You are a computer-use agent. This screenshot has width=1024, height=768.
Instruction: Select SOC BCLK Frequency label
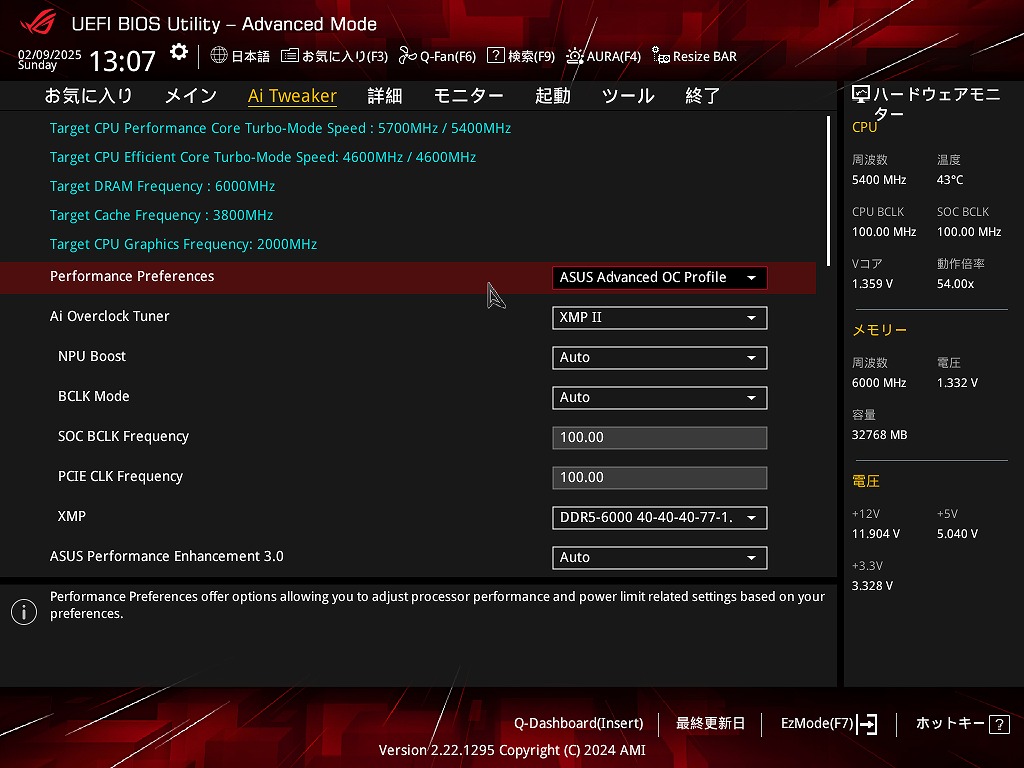pyautogui.click(x=123, y=436)
